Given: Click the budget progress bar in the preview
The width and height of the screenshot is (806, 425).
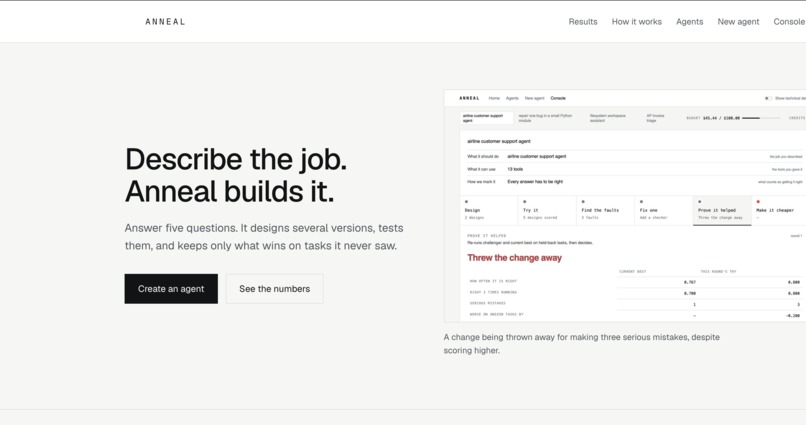Looking at the screenshot, I should tap(761, 118).
